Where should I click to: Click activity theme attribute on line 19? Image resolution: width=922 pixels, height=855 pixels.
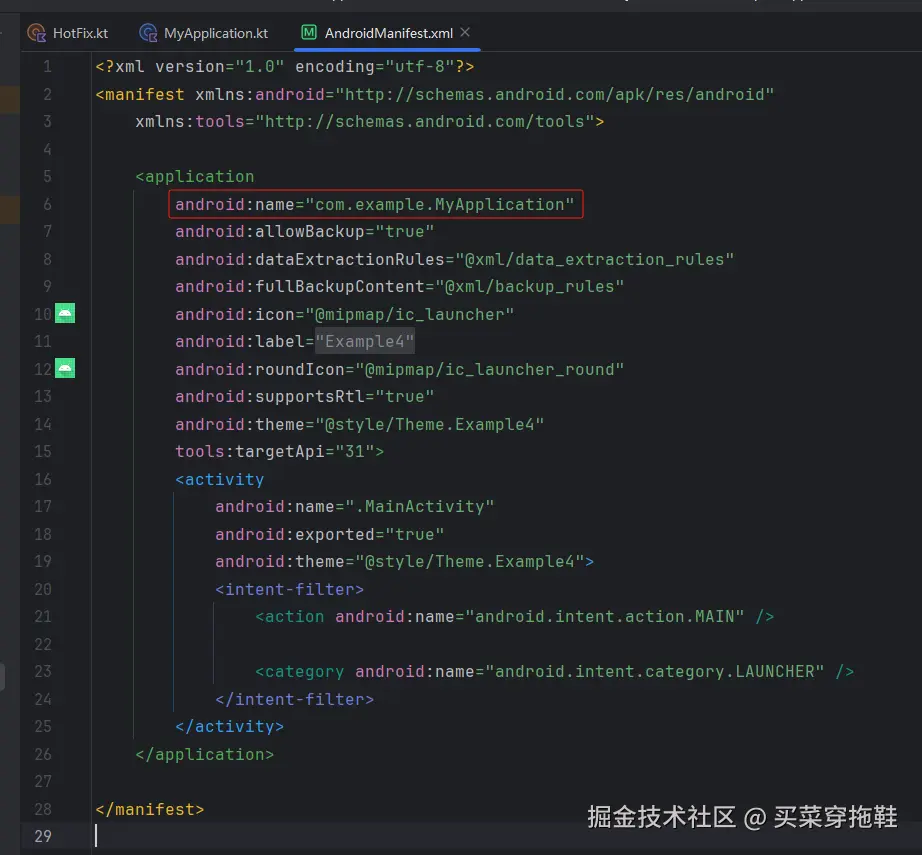pos(399,561)
